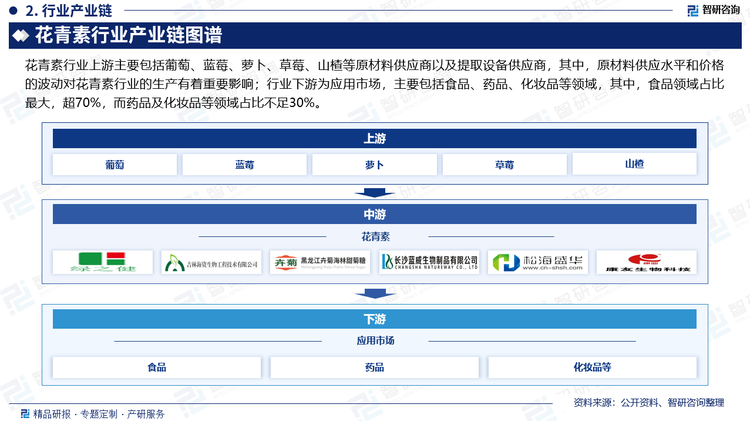
Task: Click the 智研咨询 logo at top right
Action: click(x=714, y=10)
